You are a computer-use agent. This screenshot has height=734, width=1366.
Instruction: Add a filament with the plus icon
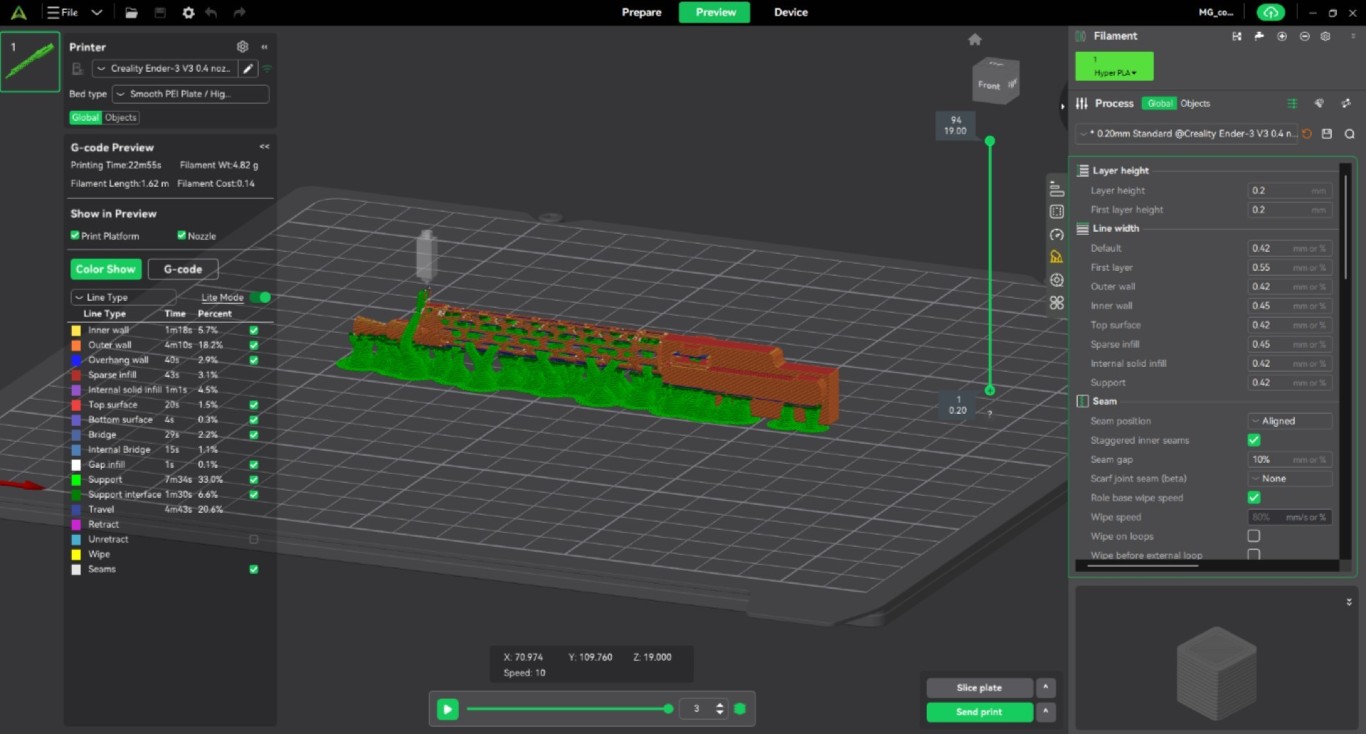pyautogui.click(x=1282, y=36)
